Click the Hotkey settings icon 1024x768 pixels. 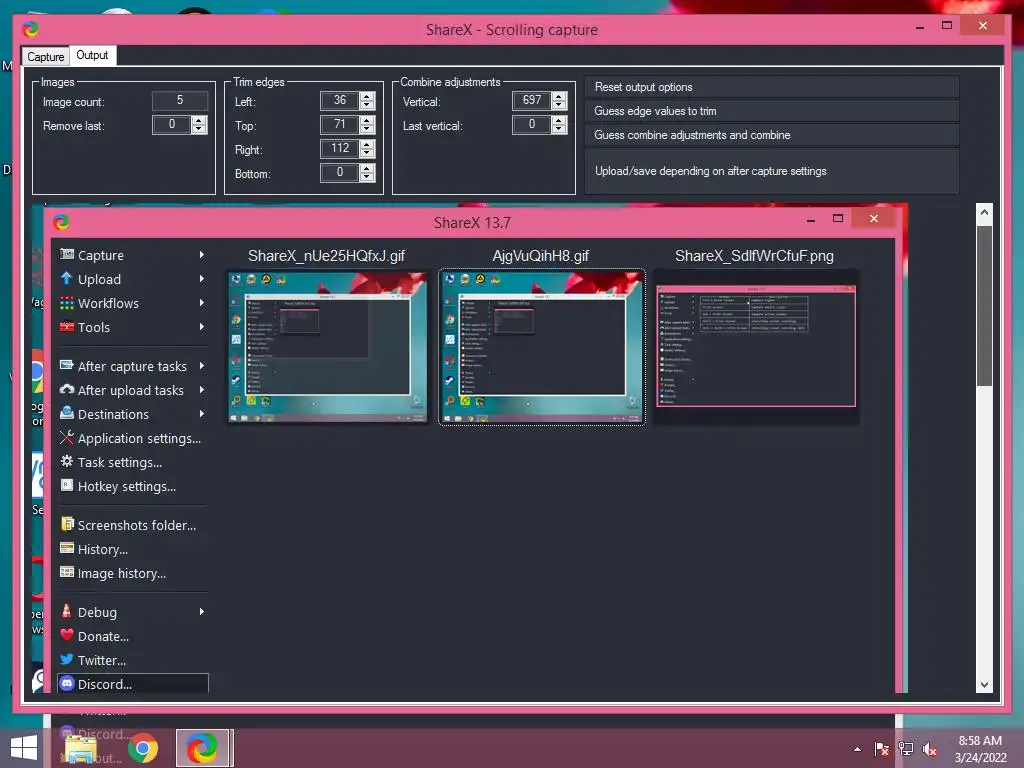click(67, 485)
